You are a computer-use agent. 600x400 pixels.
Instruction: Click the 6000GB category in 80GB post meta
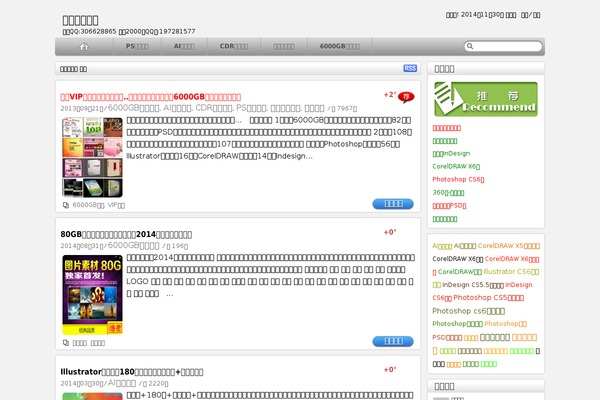[133, 245]
